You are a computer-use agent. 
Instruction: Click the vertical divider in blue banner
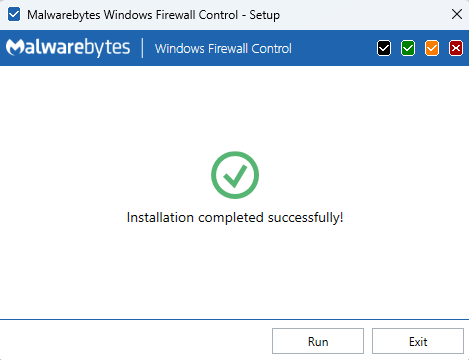click(143, 48)
